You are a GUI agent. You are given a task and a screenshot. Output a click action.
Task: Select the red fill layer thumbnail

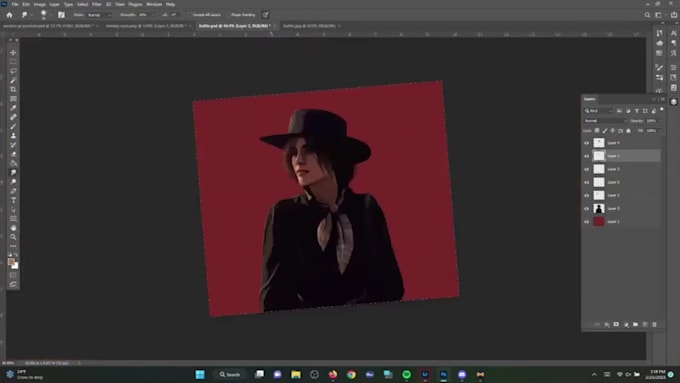coord(599,222)
